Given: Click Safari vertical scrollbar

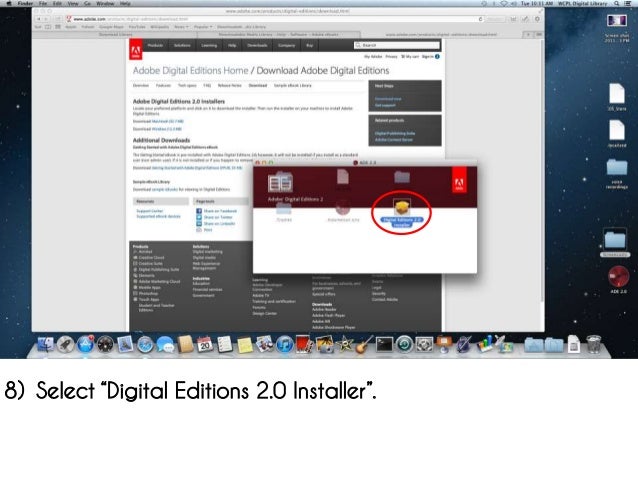Looking at the screenshot, I should tap(542, 171).
